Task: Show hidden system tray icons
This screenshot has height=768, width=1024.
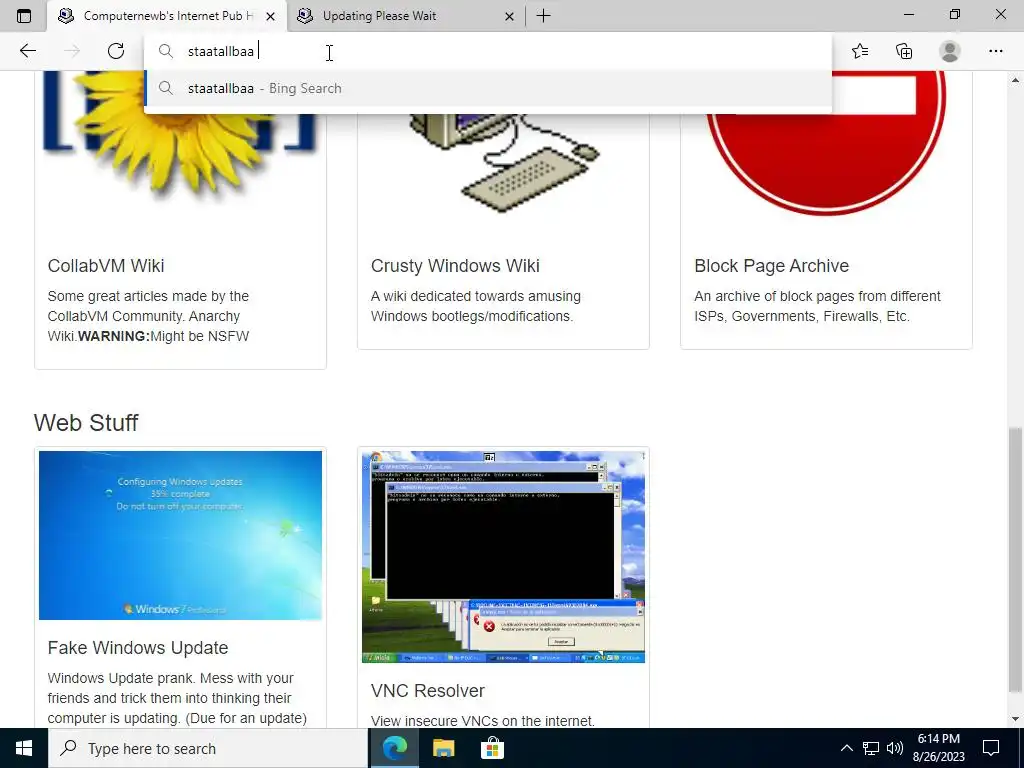Action: [846, 748]
